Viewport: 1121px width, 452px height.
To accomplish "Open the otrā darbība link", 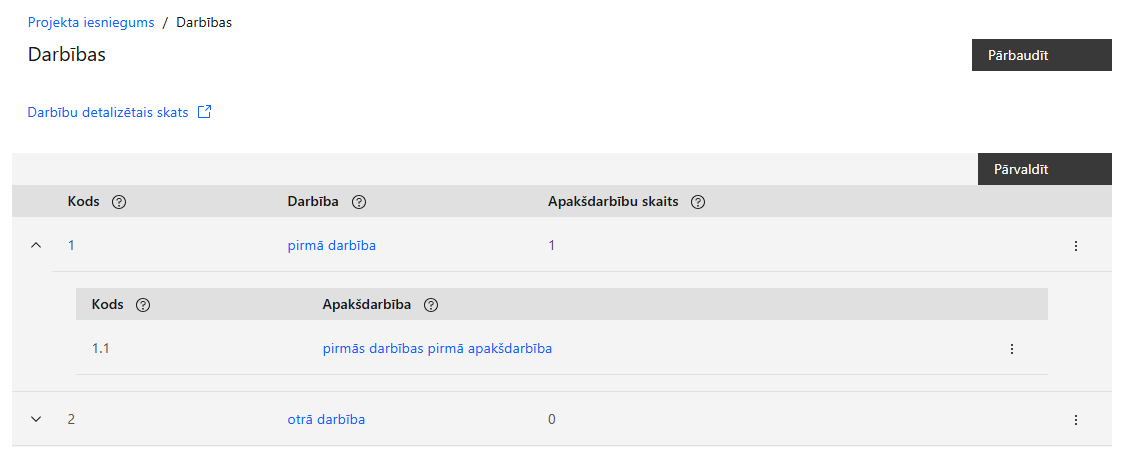I will click(x=326, y=419).
